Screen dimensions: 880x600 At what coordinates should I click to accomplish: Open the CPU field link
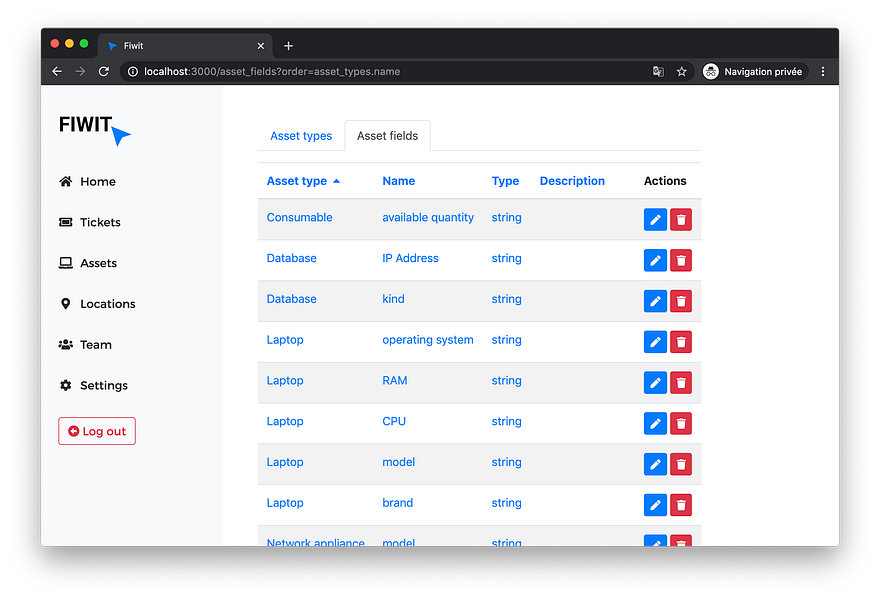pyautogui.click(x=394, y=422)
